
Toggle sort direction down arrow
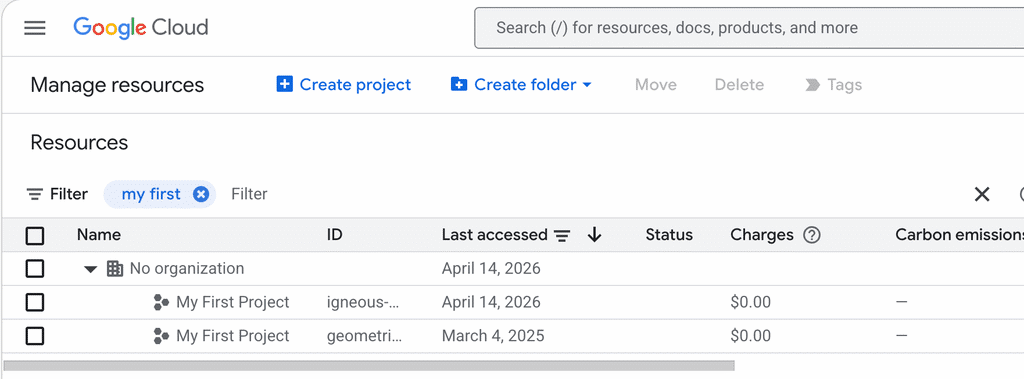point(594,235)
